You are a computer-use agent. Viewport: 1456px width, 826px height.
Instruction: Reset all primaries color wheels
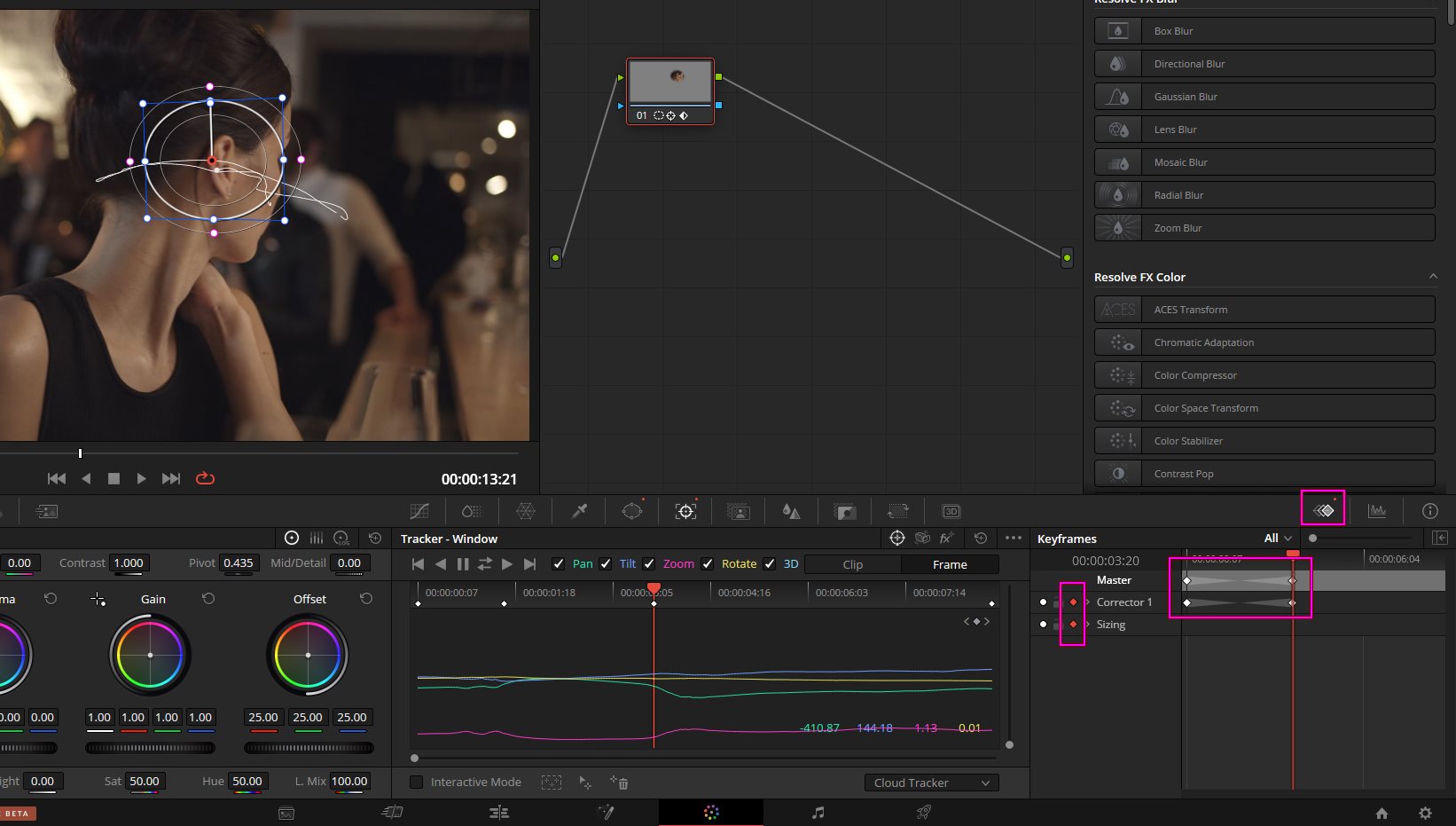click(375, 538)
